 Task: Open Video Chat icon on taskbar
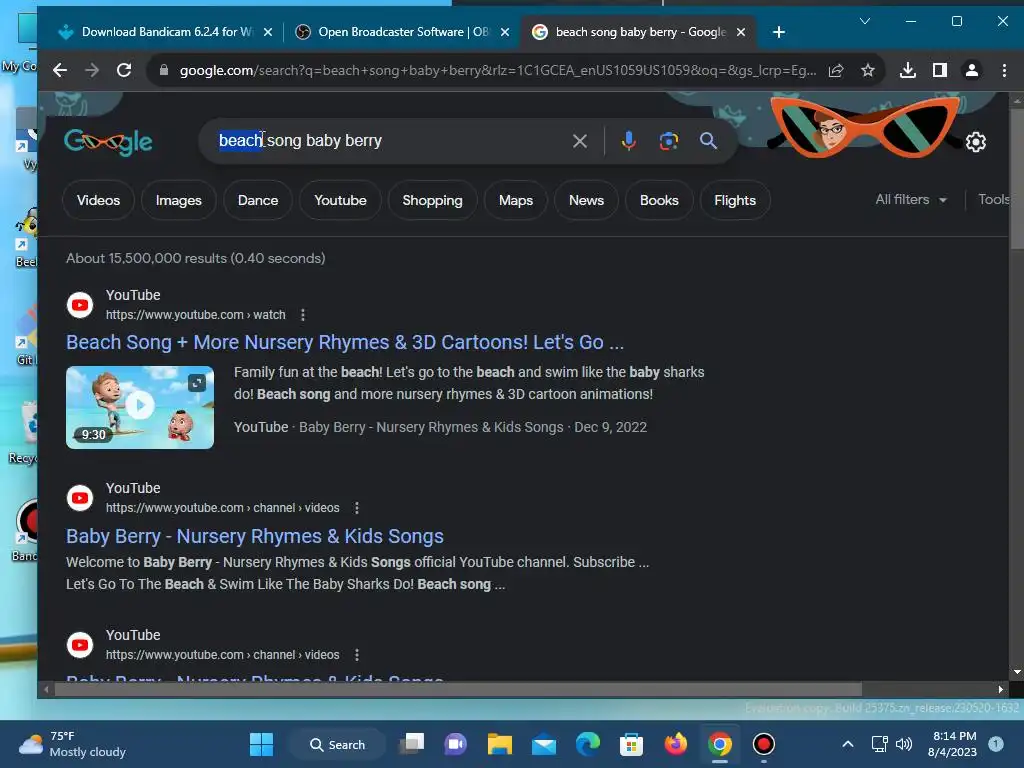coord(455,744)
